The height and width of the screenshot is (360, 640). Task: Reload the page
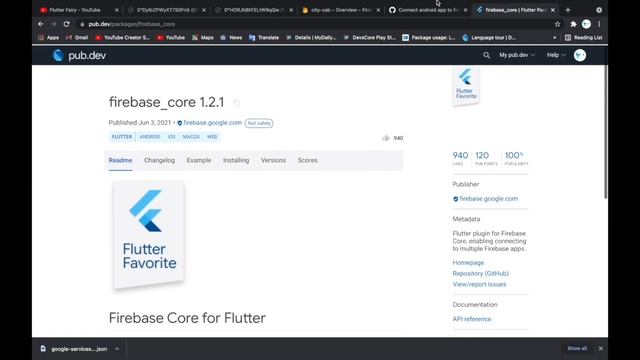tap(67, 24)
